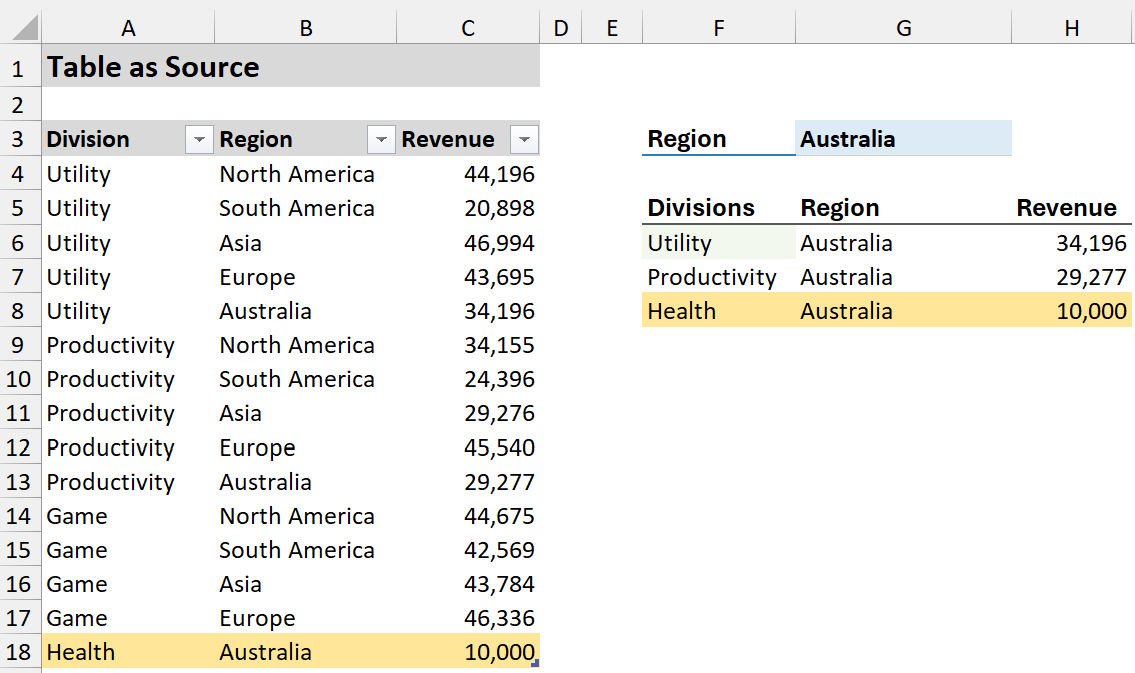
Task: Open the Revenue column filter dropdown
Action: 524,140
